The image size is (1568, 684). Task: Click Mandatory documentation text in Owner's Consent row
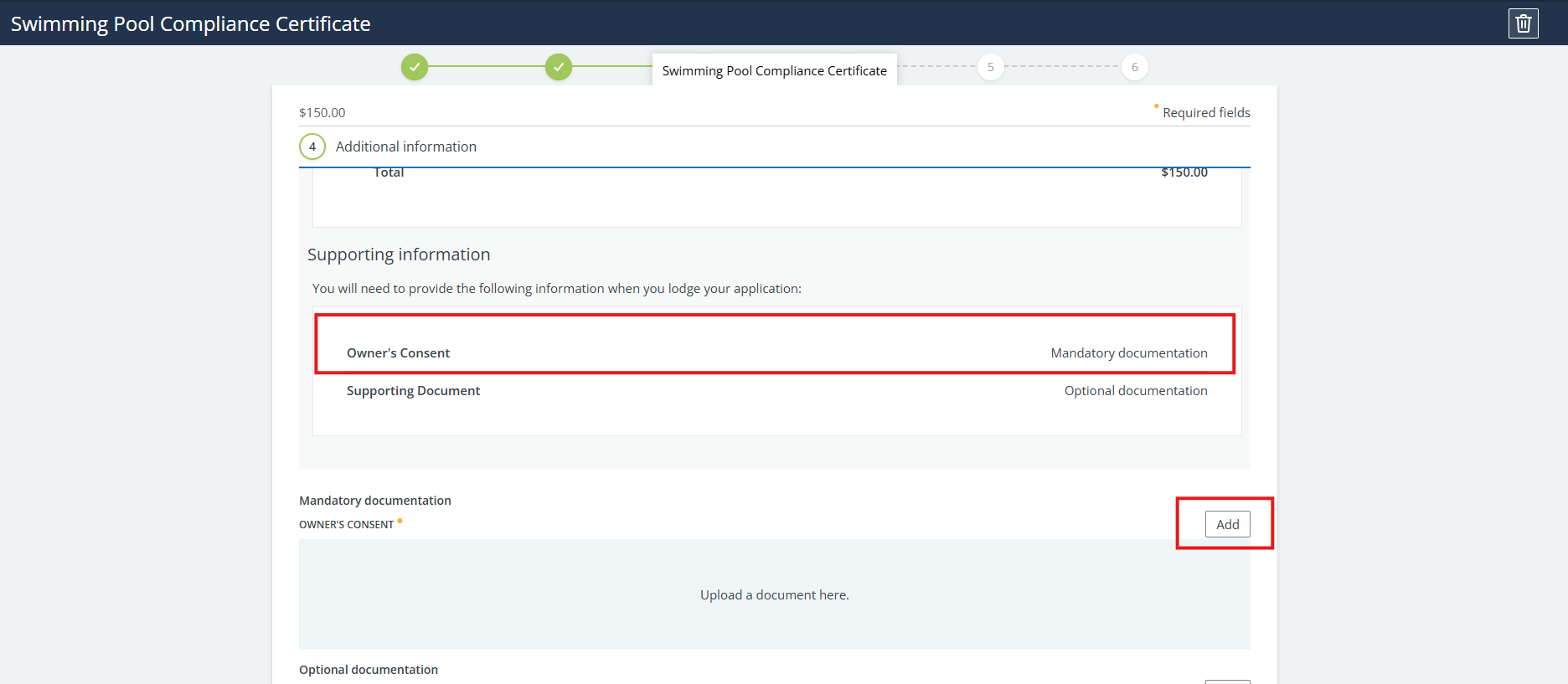click(1128, 353)
